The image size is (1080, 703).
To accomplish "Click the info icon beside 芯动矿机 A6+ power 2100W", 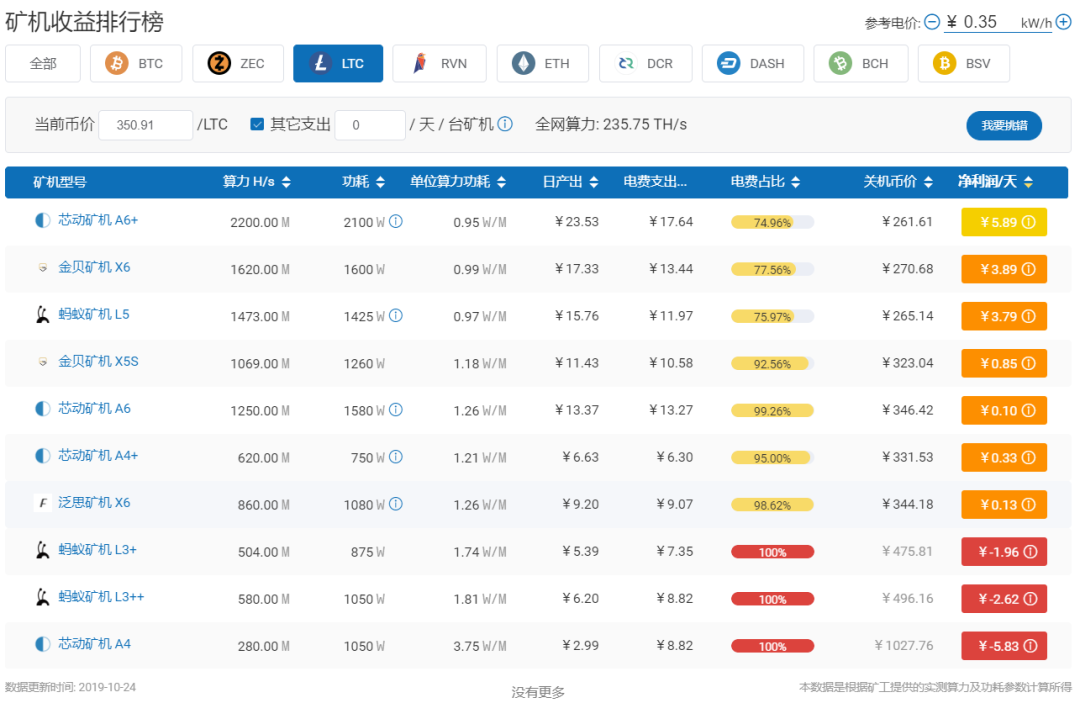I will (394, 221).
